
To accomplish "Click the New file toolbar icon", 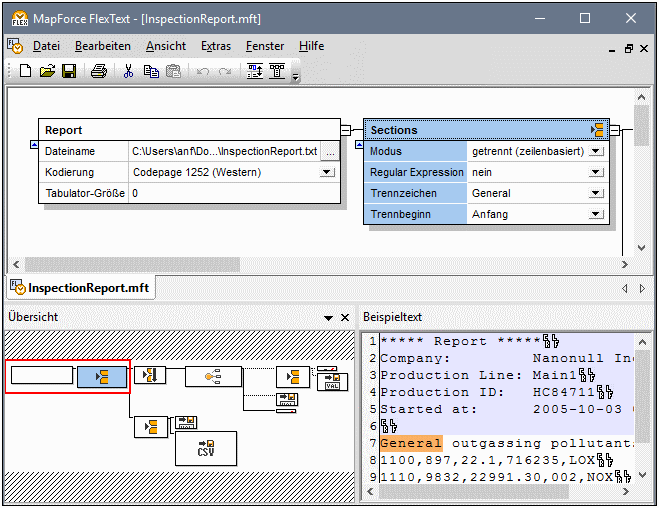I will click(x=26, y=71).
